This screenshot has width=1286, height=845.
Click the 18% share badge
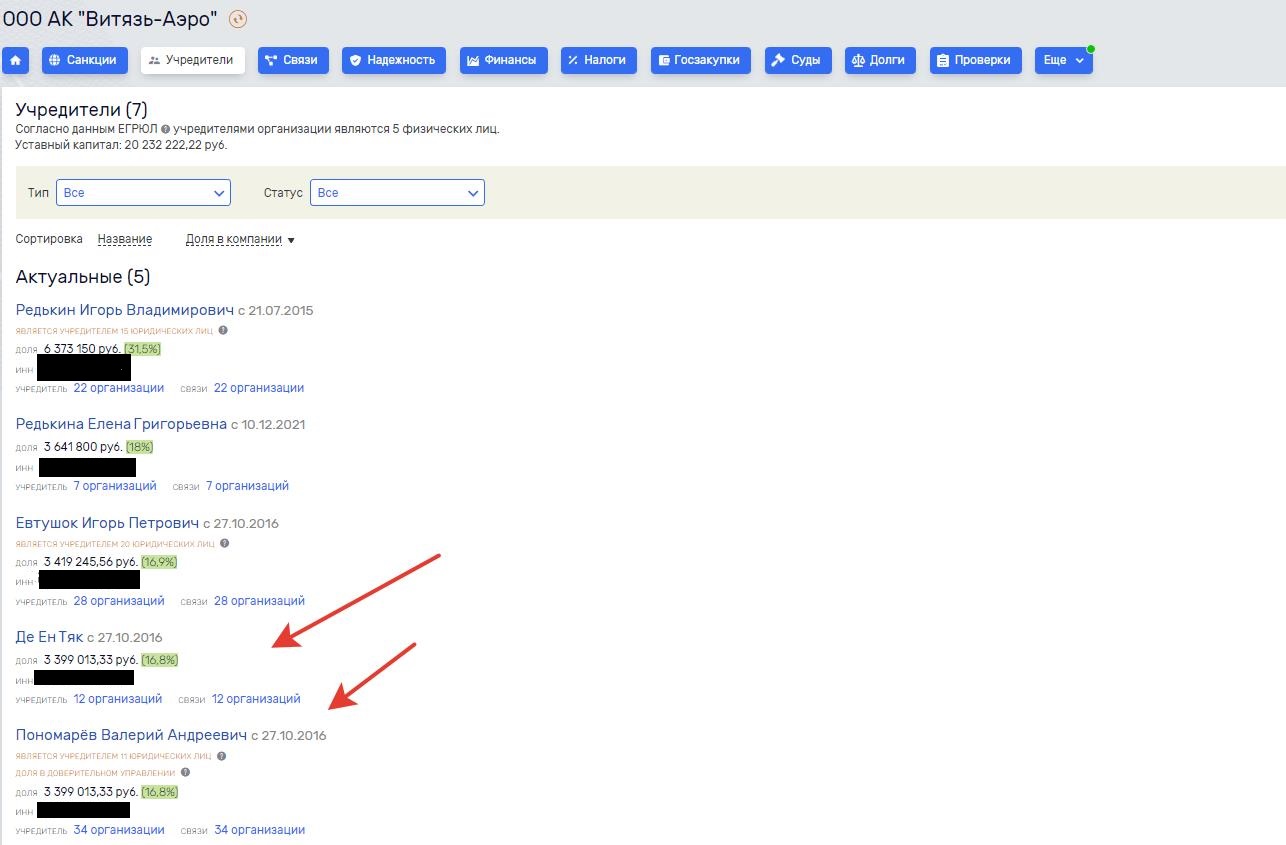[139, 447]
